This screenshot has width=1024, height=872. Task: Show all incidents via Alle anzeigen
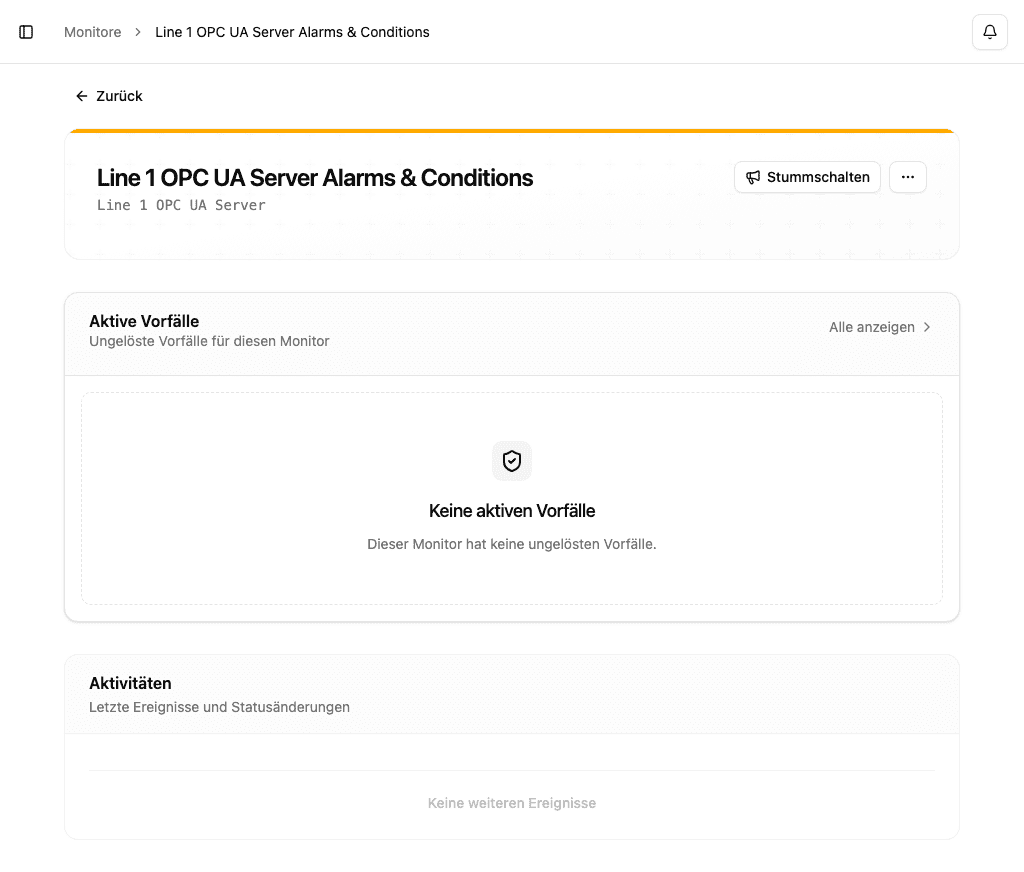point(880,327)
